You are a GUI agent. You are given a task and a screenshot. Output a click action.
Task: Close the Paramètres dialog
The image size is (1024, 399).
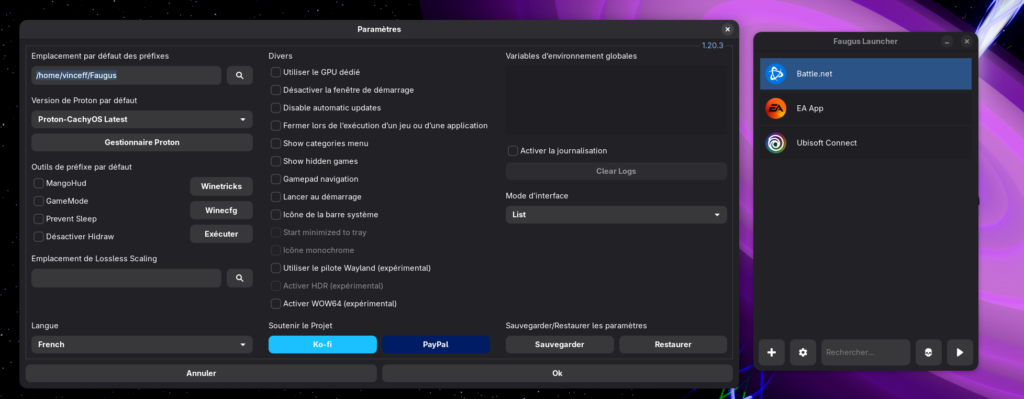tap(728, 29)
